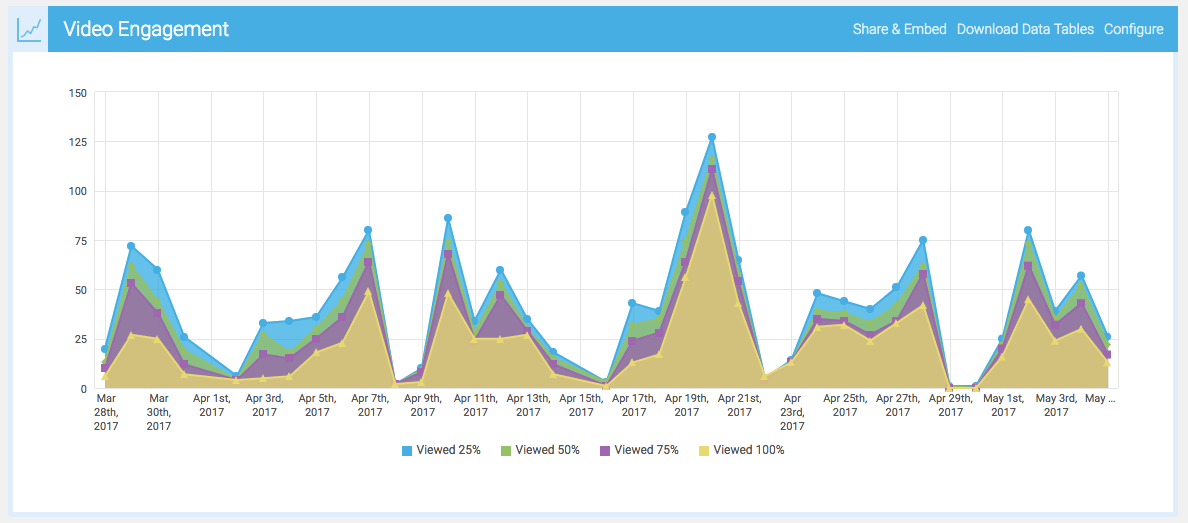This screenshot has height=523, width=1188.
Task: Click the Apr 17th, 2017 axis label
Action: (633, 405)
